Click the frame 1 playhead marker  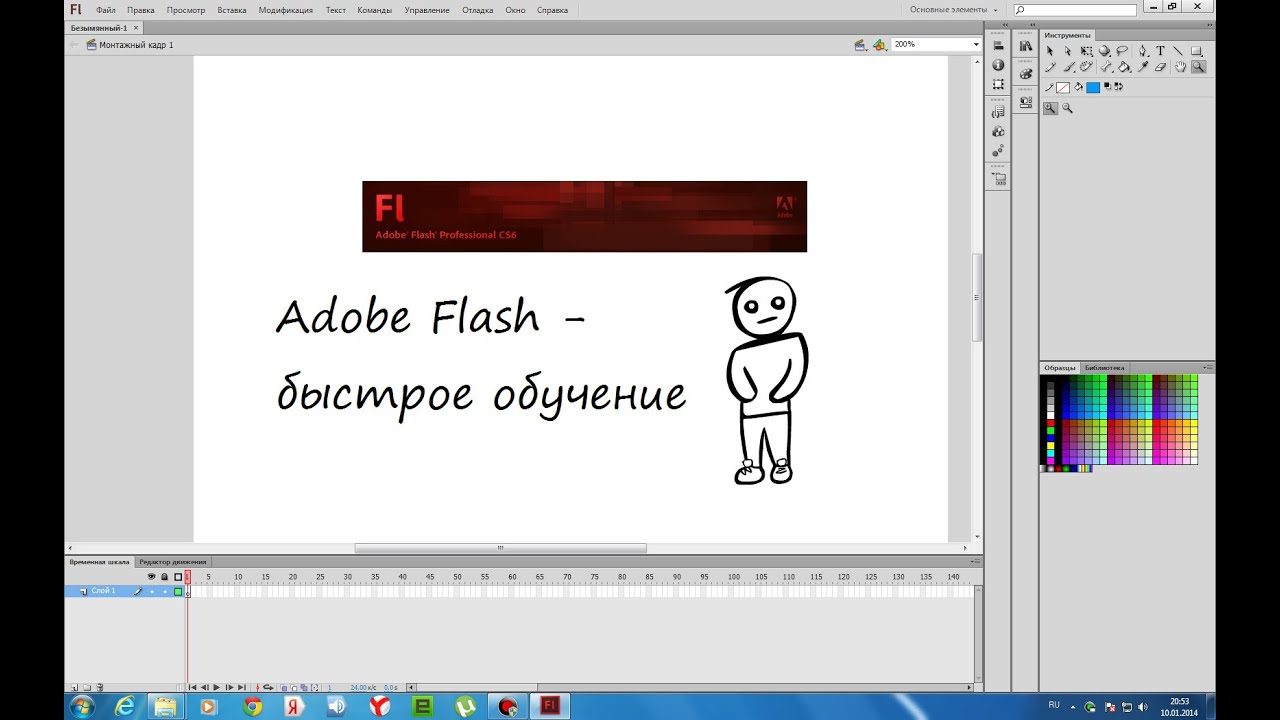coord(187,577)
